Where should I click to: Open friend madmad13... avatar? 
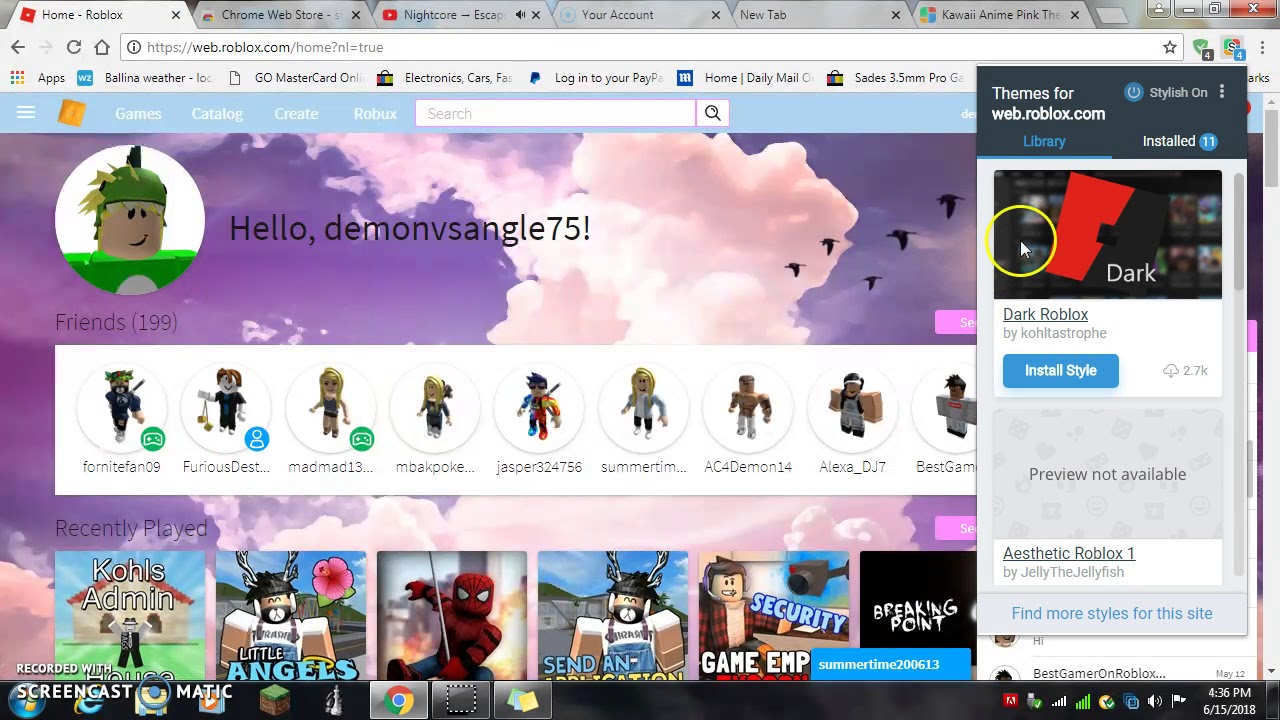[x=331, y=406]
